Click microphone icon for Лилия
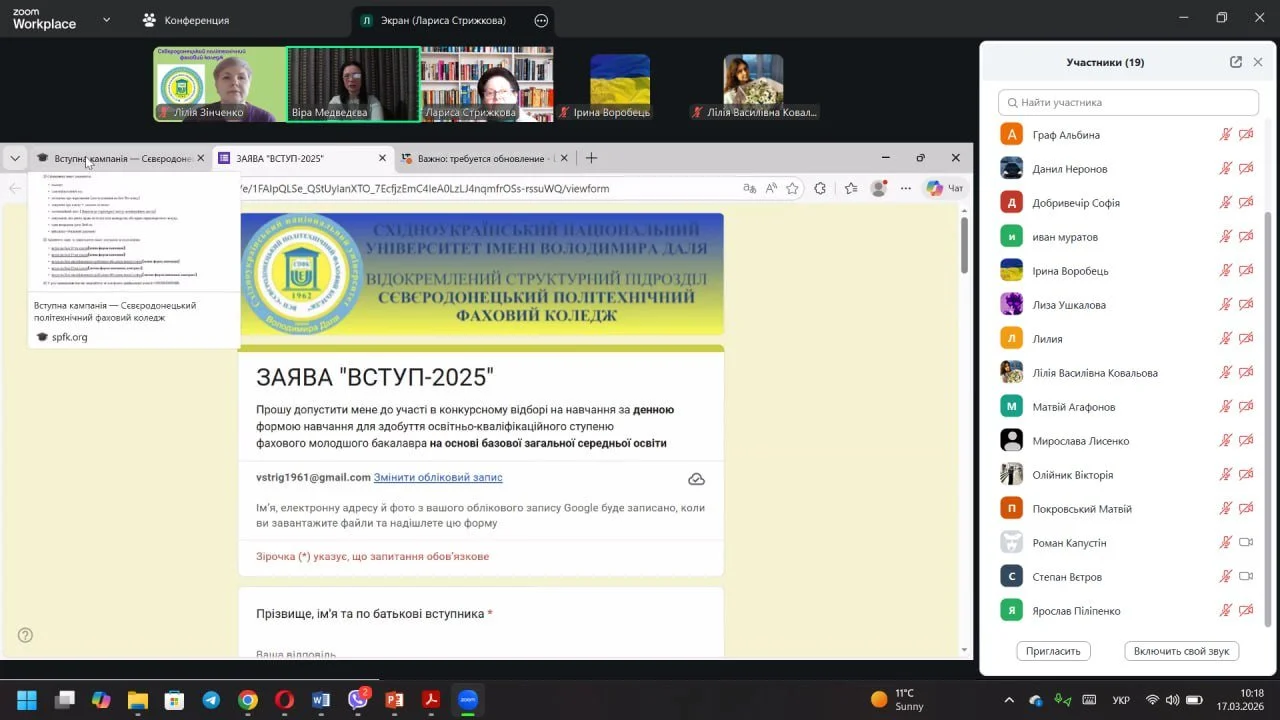The image size is (1280, 720). [x=1225, y=339]
